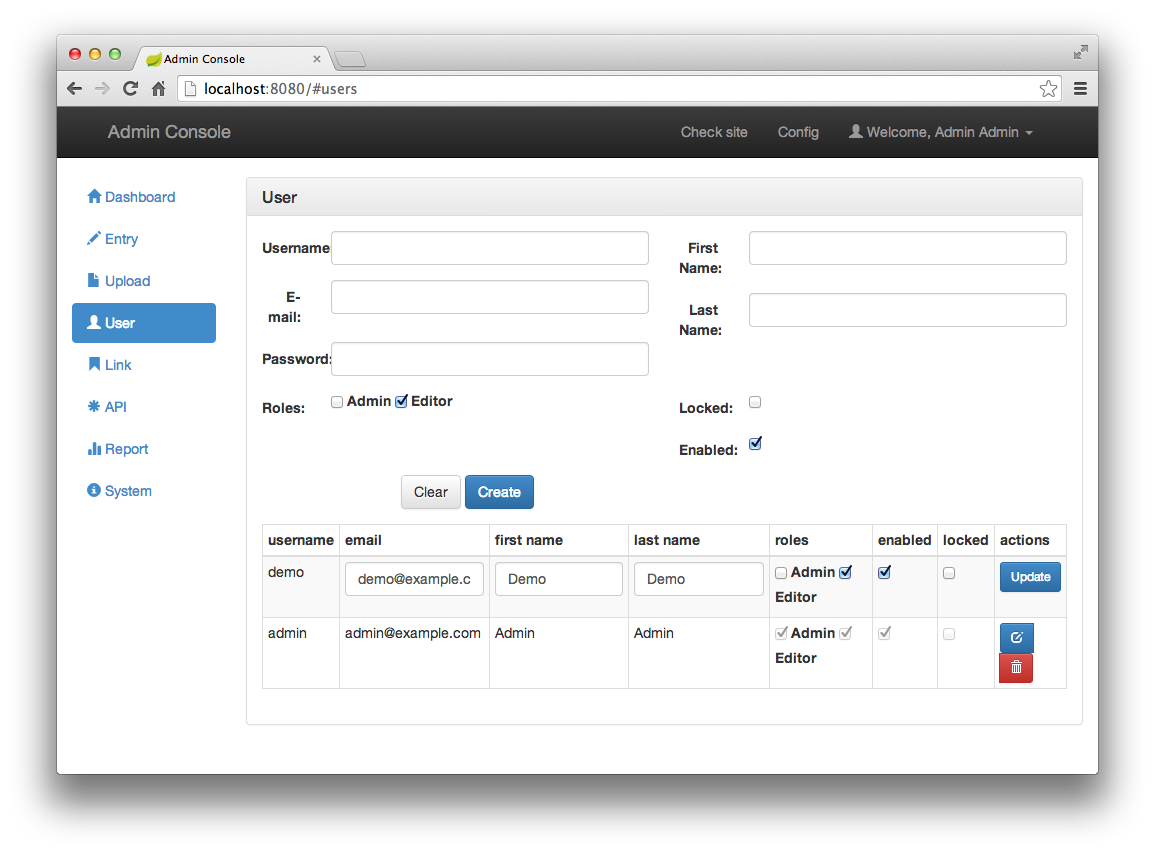Click the edit icon for admin row
Image resolution: width=1155 pixels, height=853 pixels.
tap(1017, 637)
